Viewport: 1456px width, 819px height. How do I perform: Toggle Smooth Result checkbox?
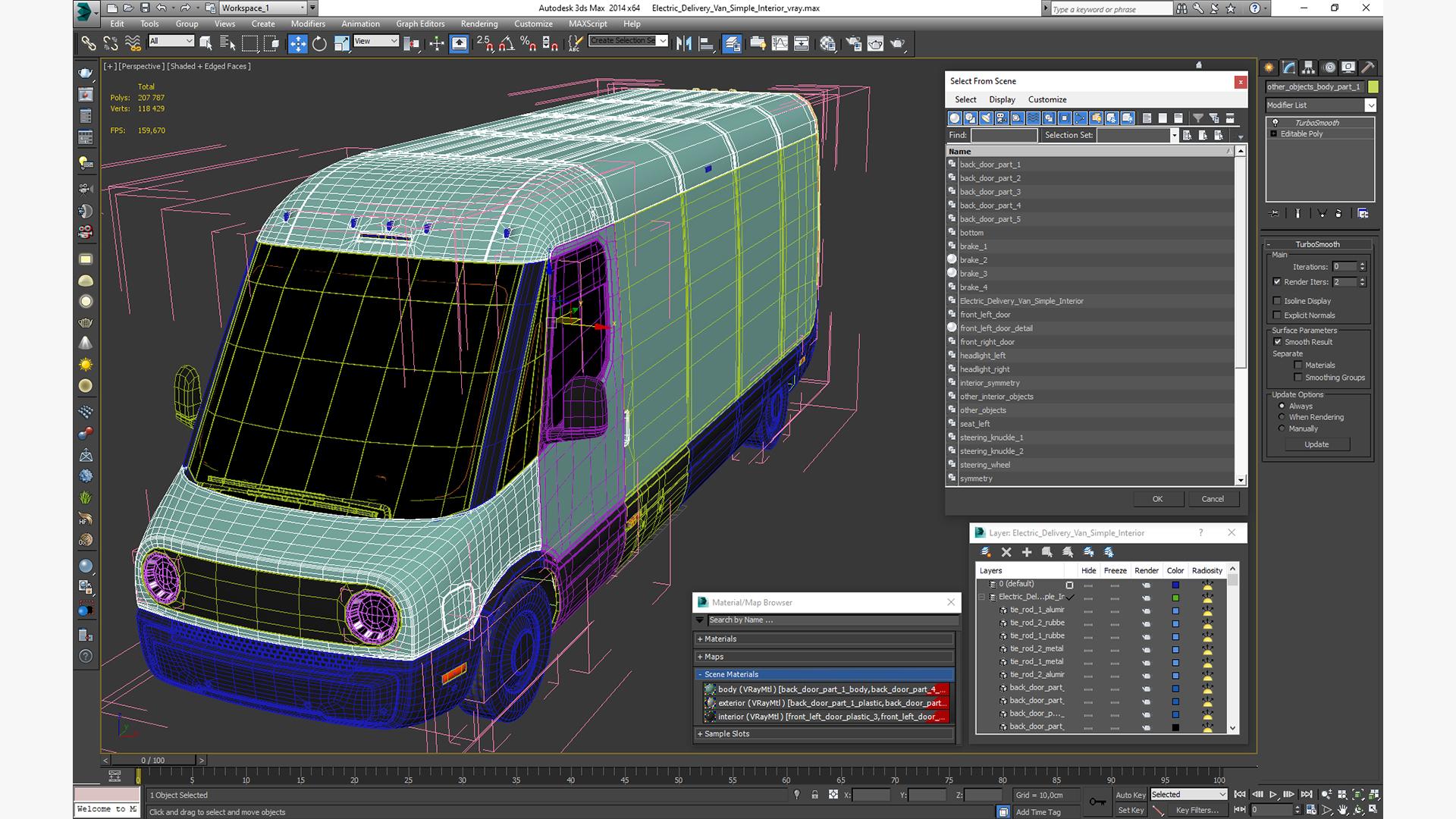tap(1277, 342)
